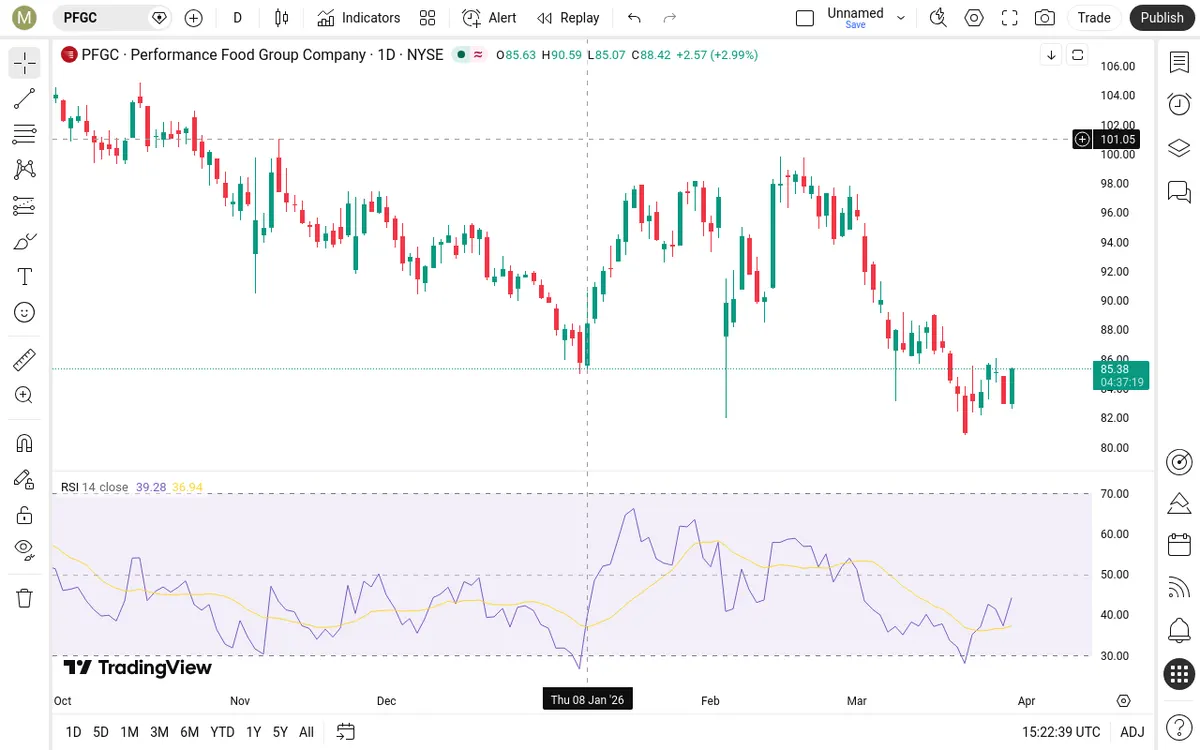The width and height of the screenshot is (1200, 750).
Task: Open the patterns drawing tools
Action: point(25,170)
